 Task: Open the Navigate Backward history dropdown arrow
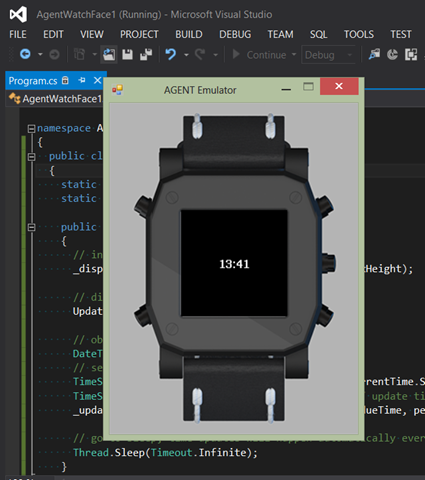click(40, 54)
